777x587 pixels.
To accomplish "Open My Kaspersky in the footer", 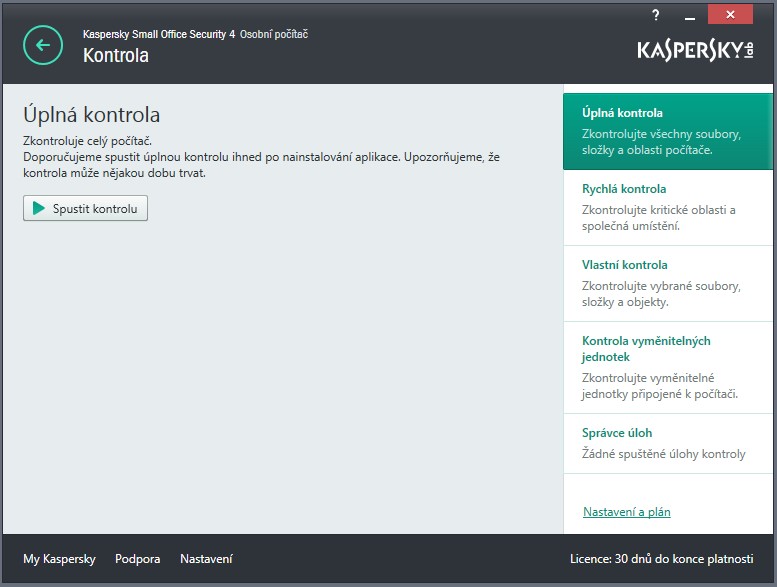I will point(59,559).
